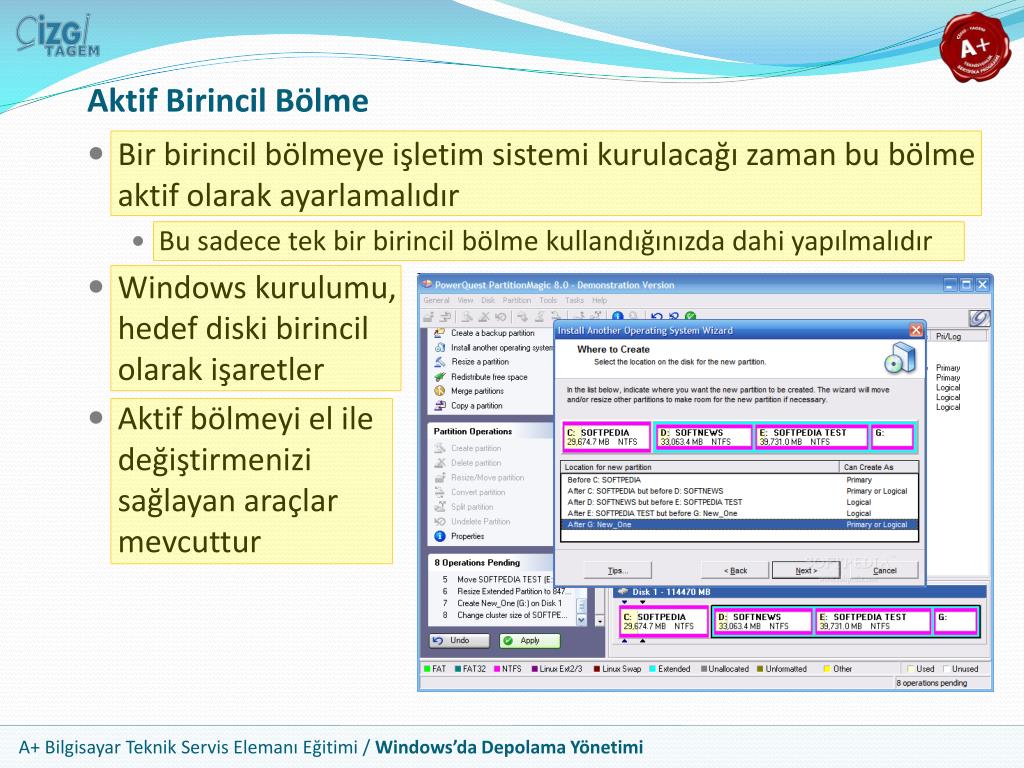The width and height of the screenshot is (1024, 768).
Task: Select pending operation 5 'Move SOFTPEDIA TEST'
Action: click(498, 579)
